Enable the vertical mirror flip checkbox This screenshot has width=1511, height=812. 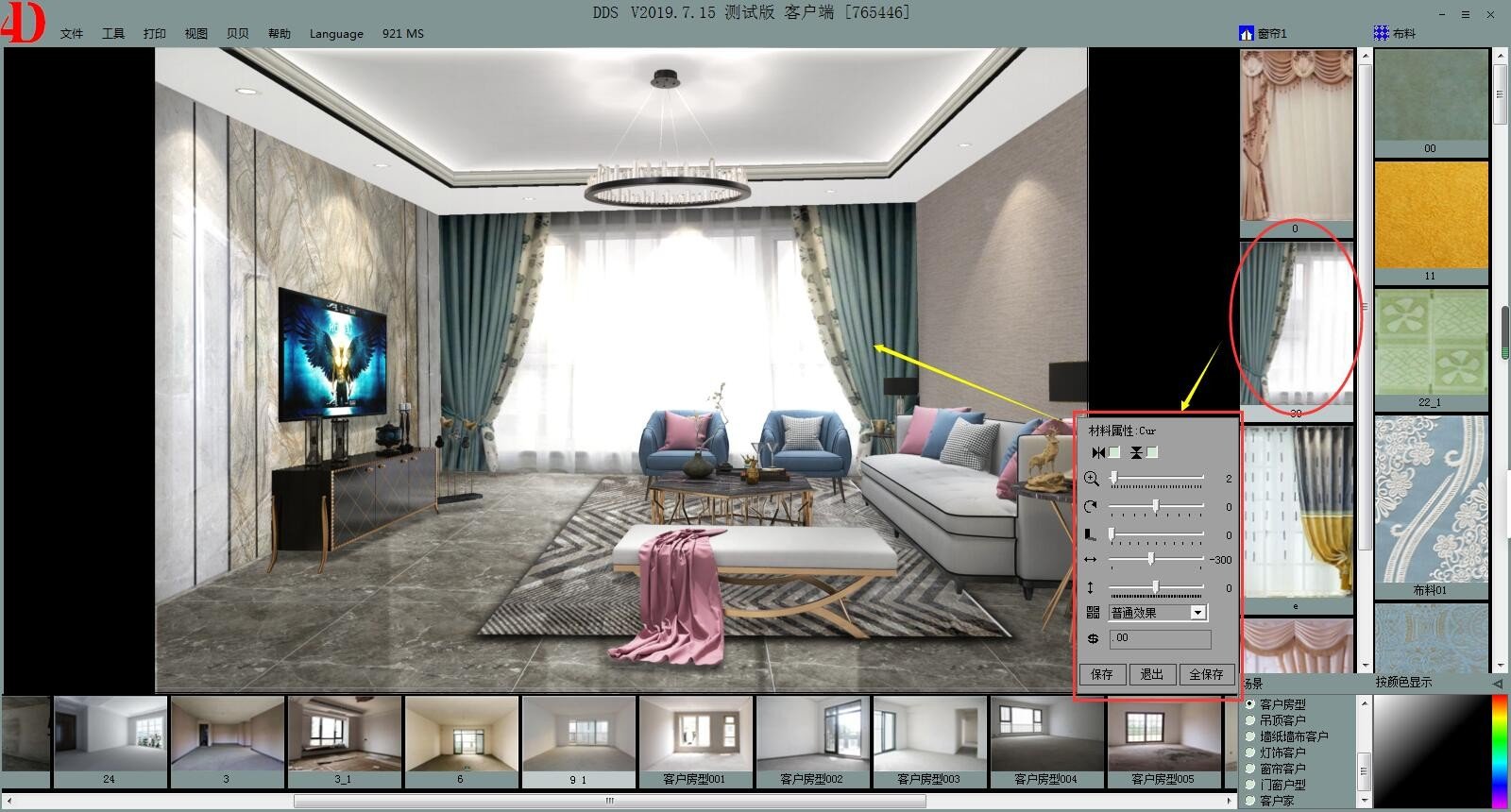point(1152,453)
